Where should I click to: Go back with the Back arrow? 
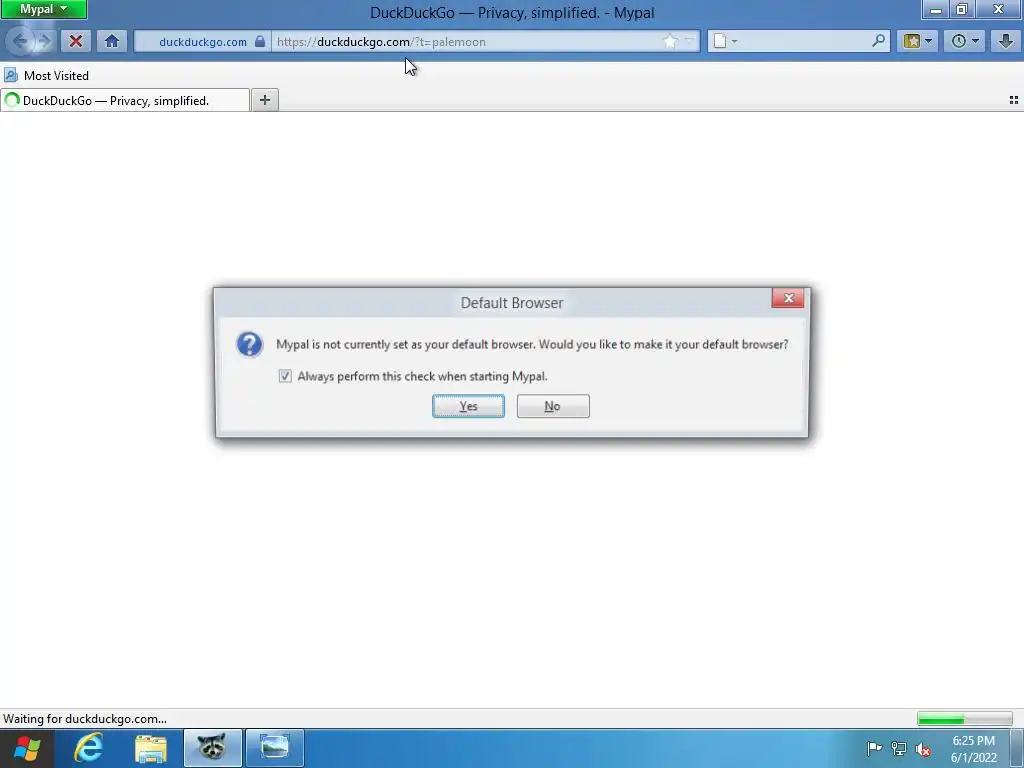tap(20, 41)
